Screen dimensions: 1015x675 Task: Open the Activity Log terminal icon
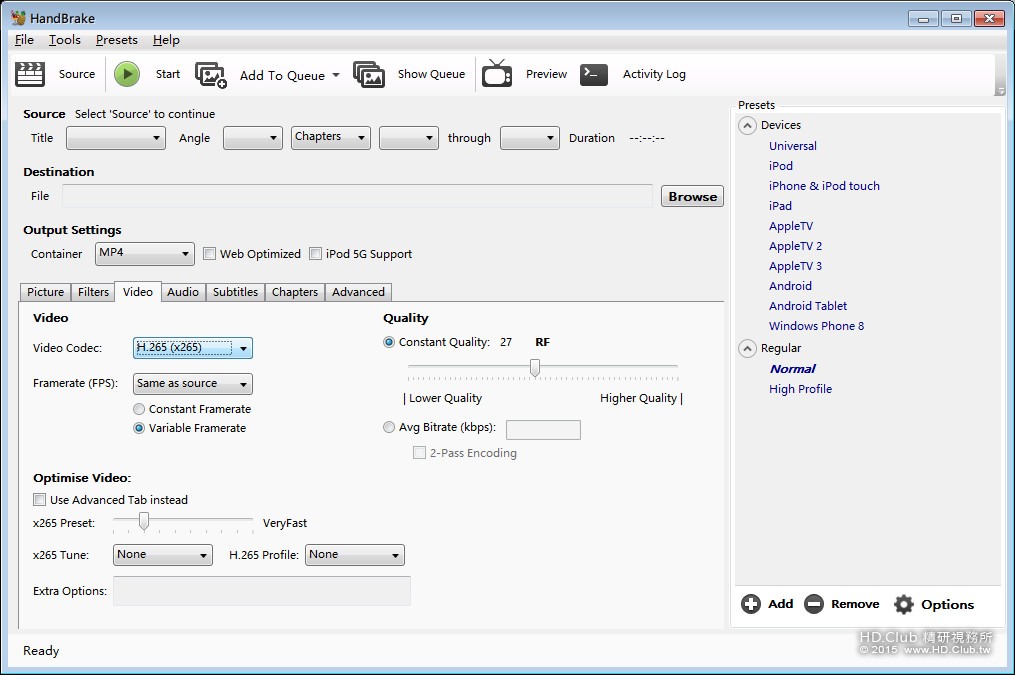[x=594, y=74]
